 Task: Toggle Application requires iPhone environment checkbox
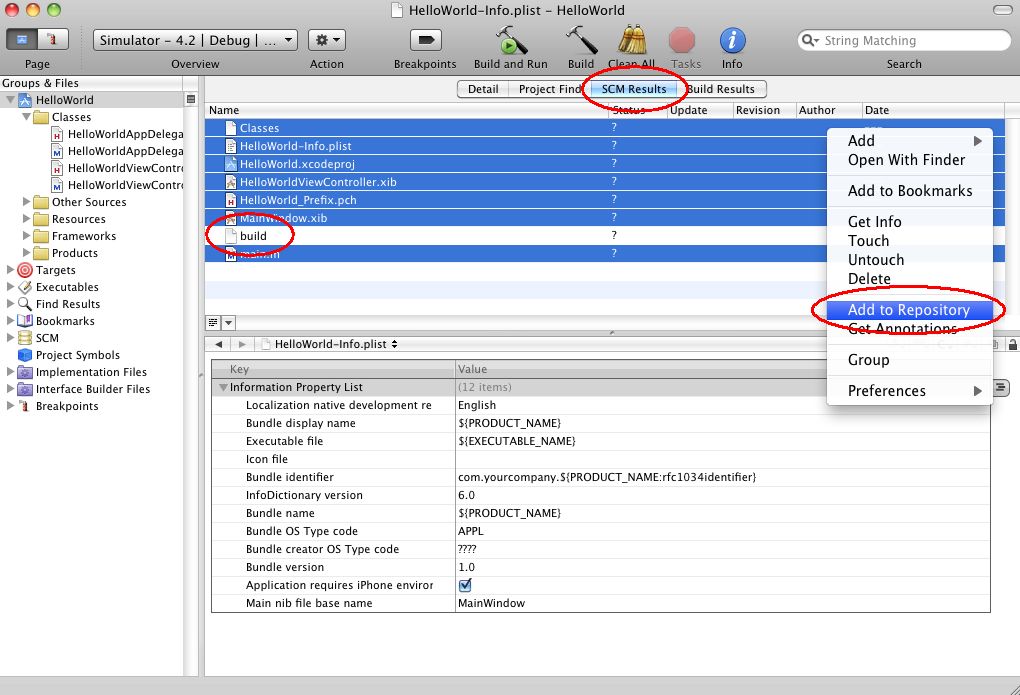[x=465, y=585]
